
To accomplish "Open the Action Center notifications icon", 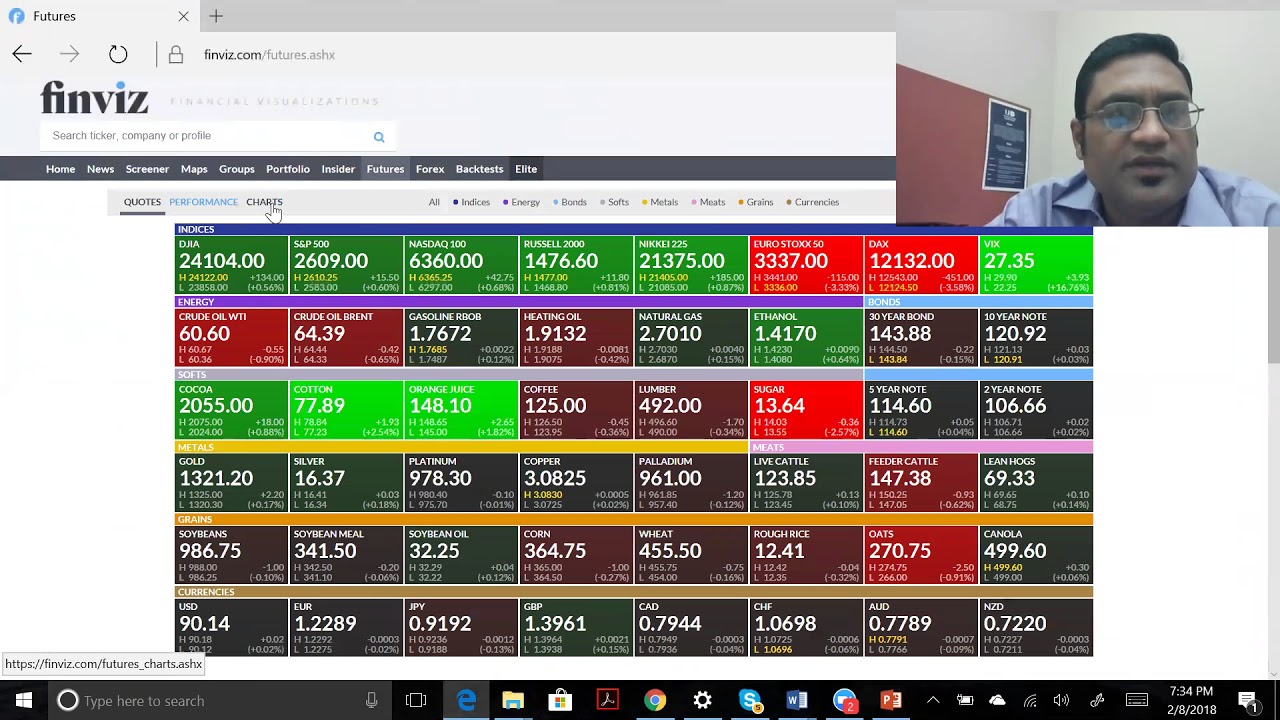I will pos(1247,700).
